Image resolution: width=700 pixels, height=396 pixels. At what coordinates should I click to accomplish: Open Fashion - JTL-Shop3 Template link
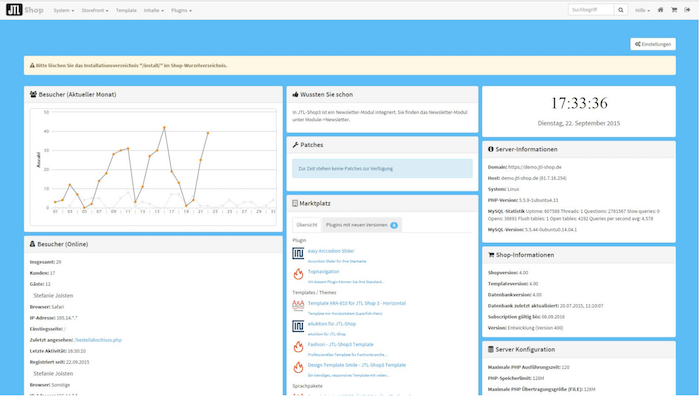pos(341,344)
